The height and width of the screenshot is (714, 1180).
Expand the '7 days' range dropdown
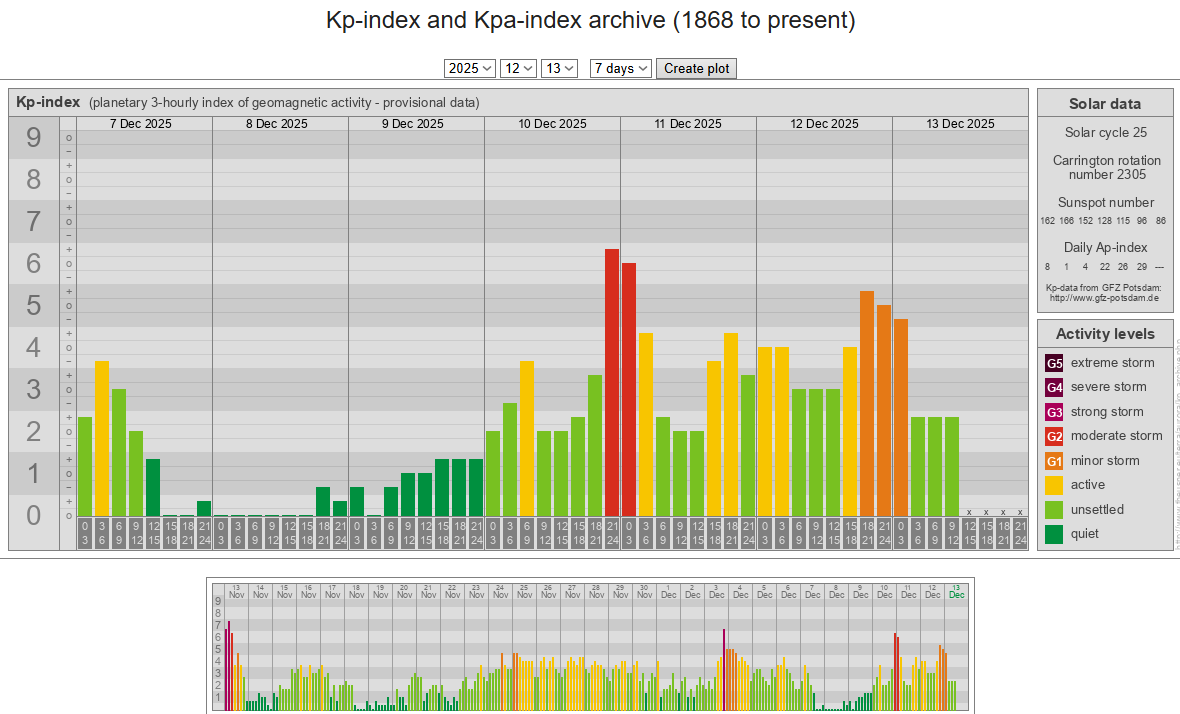pyautogui.click(x=620, y=68)
